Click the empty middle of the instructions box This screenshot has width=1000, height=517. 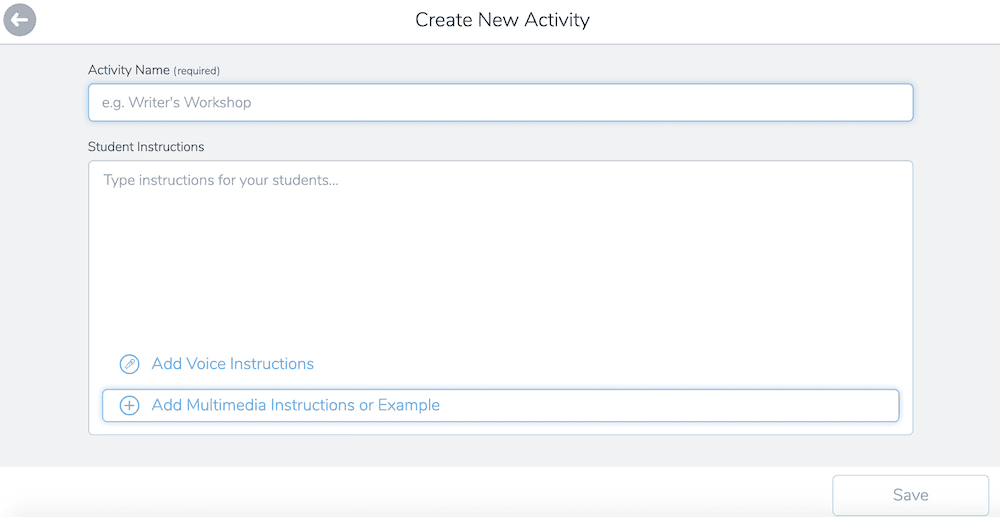(501, 268)
